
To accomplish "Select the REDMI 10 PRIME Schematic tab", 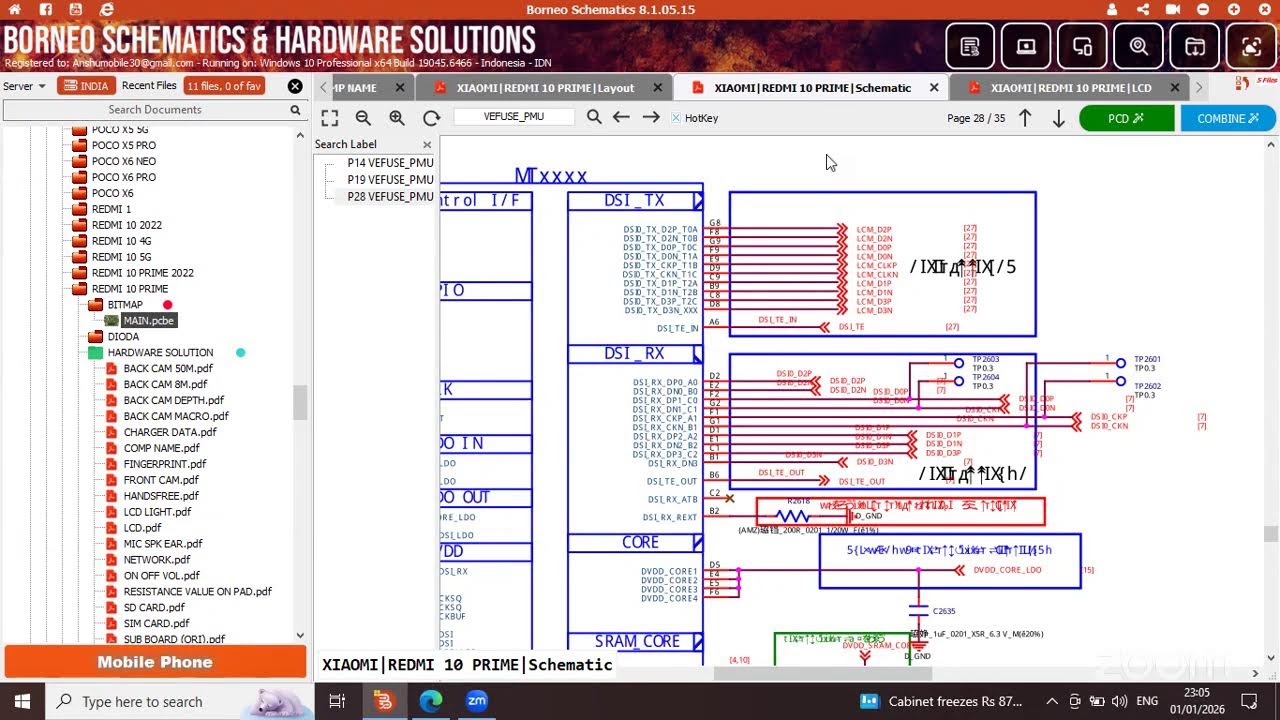I will (812, 88).
